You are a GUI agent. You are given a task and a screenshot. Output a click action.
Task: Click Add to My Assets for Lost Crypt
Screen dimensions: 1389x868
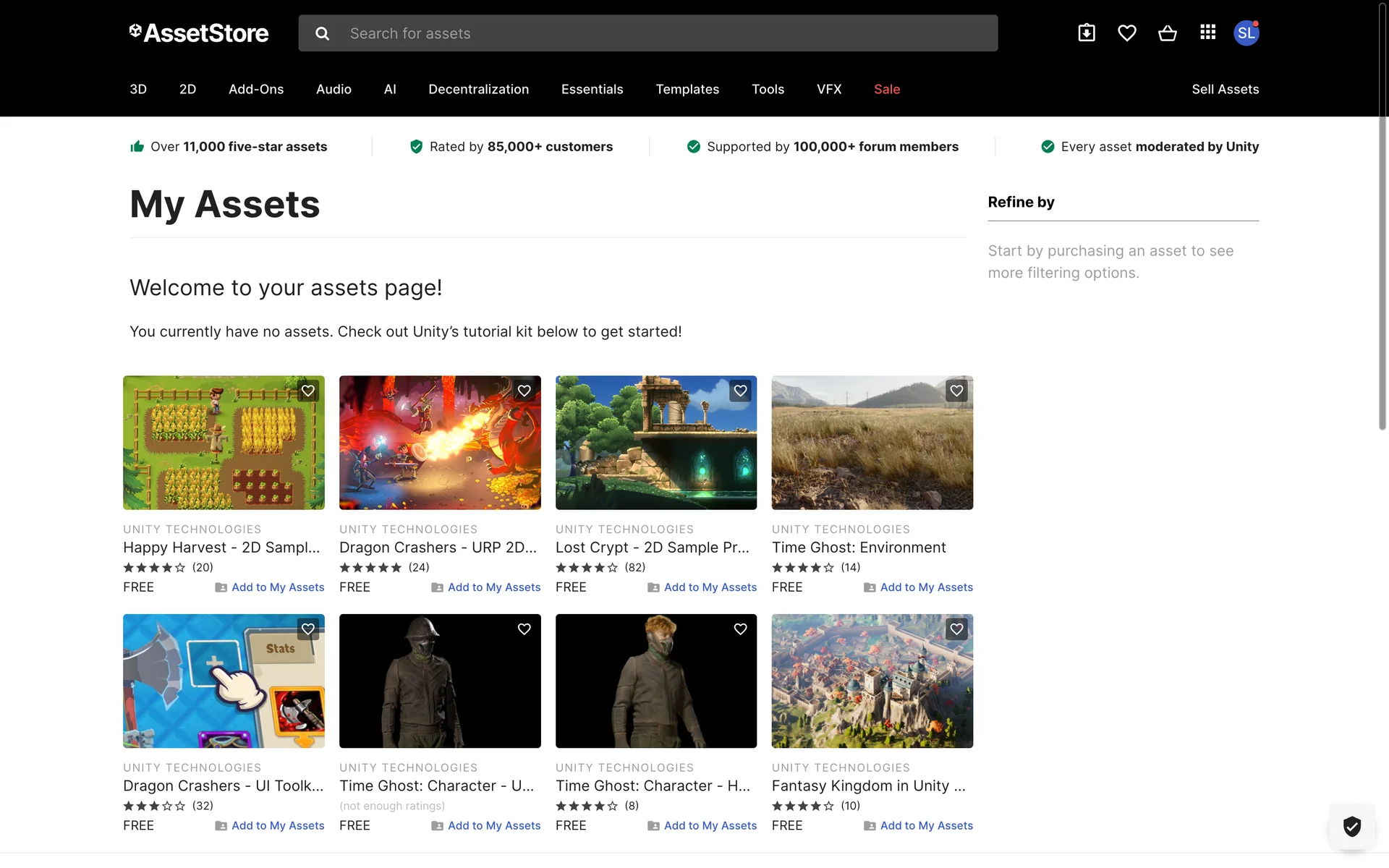coord(710,587)
